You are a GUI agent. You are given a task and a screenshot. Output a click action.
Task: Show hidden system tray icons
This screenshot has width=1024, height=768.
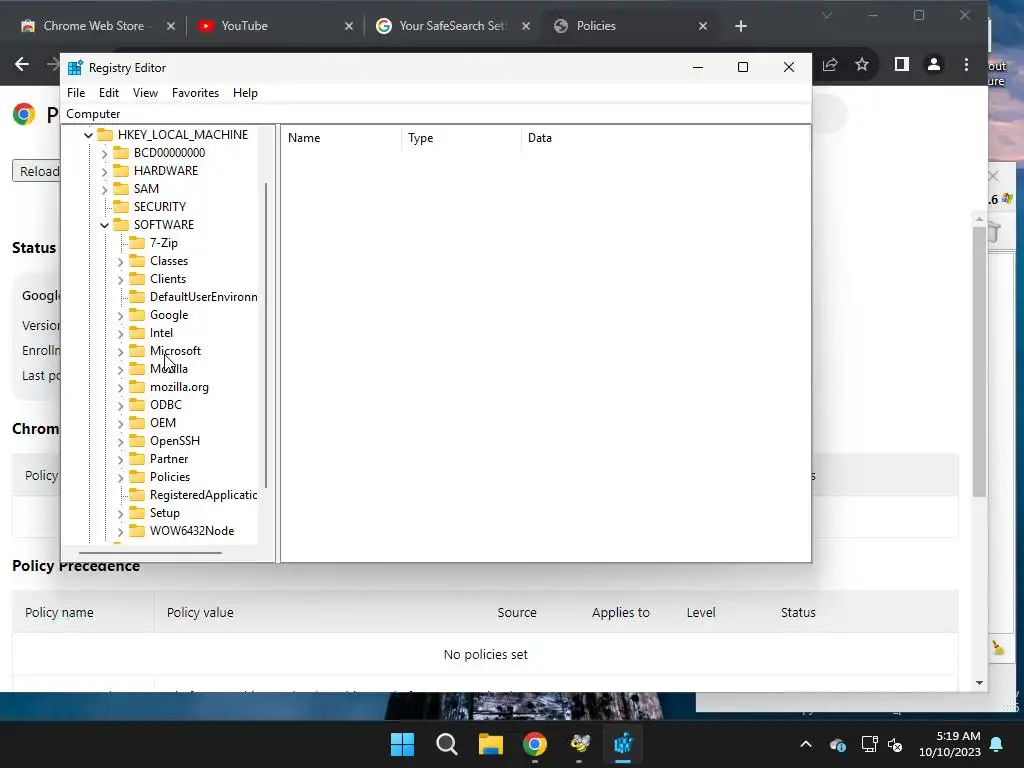coord(806,744)
